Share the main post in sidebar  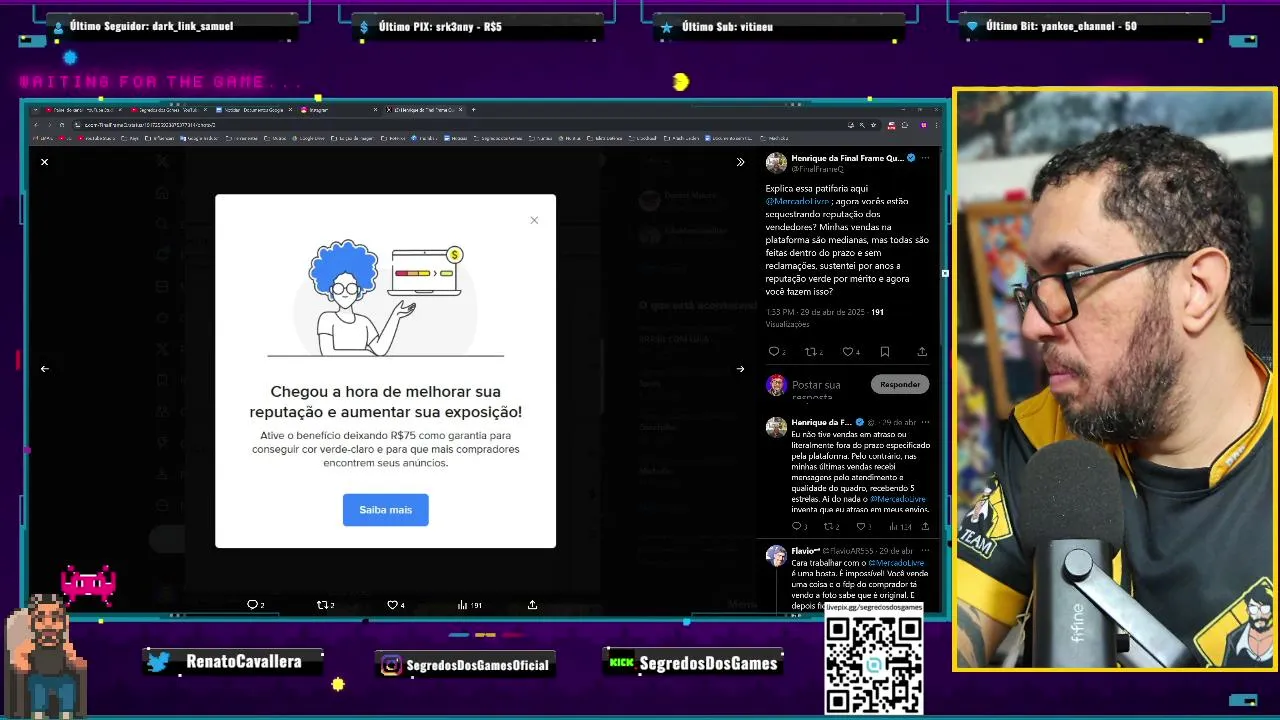click(x=922, y=352)
